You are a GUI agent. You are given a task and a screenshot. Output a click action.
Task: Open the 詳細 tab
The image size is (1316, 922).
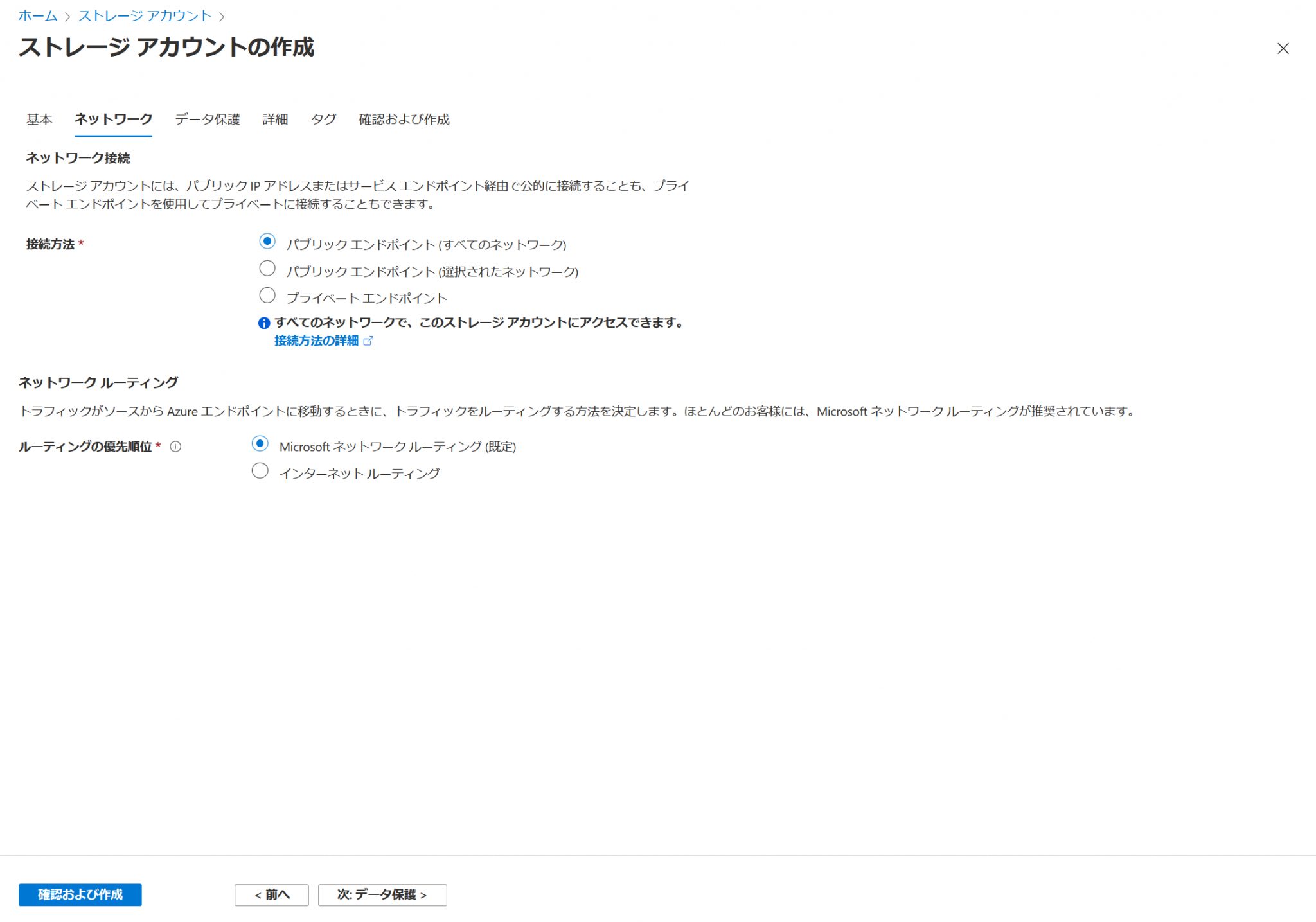click(275, 120)
